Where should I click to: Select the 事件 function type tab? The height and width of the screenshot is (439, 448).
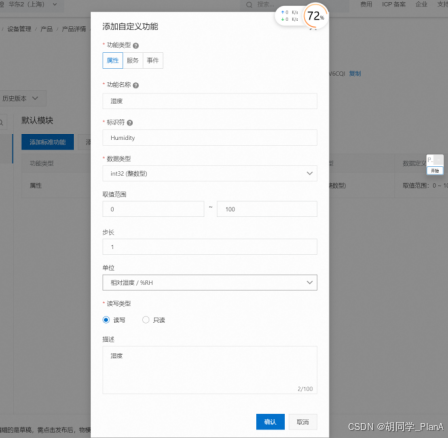pos(153,60)
